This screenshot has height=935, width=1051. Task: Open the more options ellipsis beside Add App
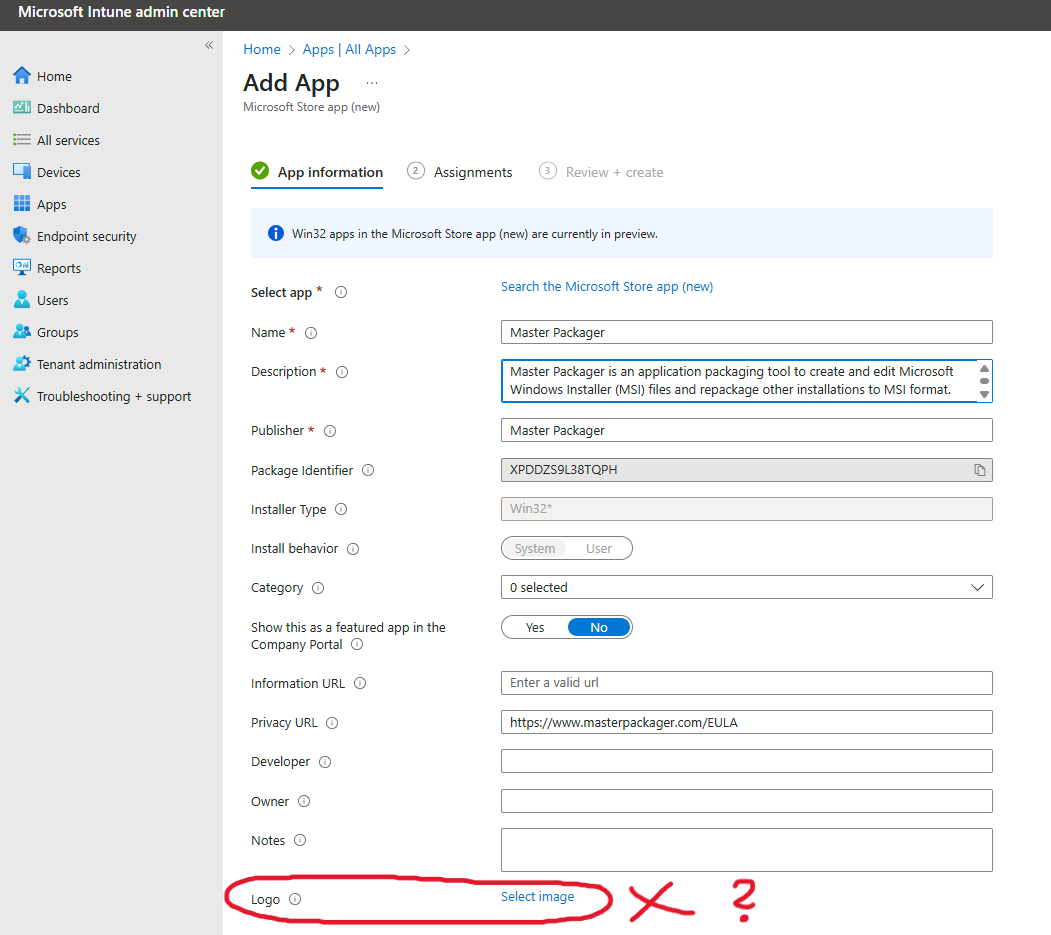tap(372, 83)
